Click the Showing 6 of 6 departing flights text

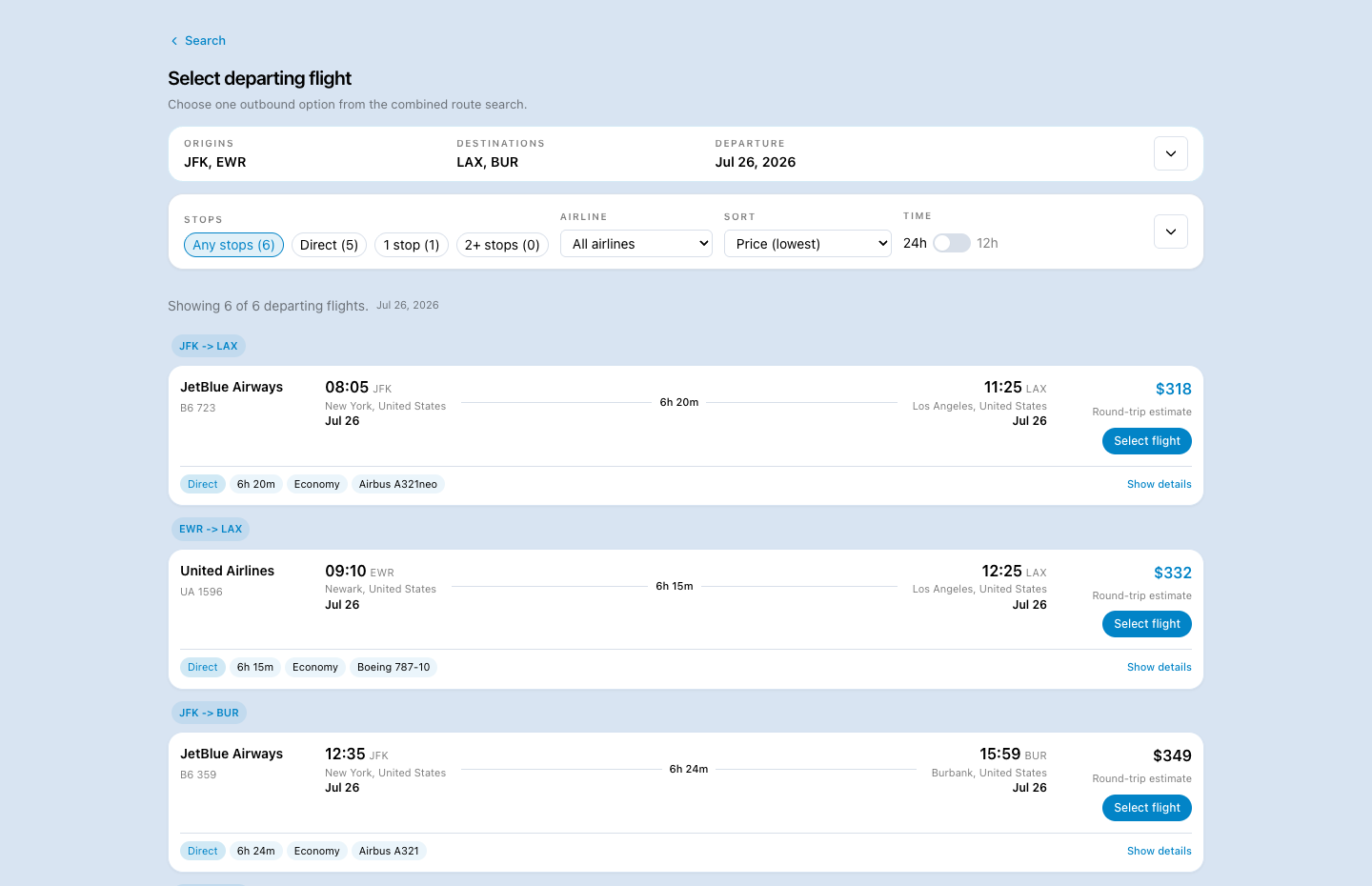268,306
